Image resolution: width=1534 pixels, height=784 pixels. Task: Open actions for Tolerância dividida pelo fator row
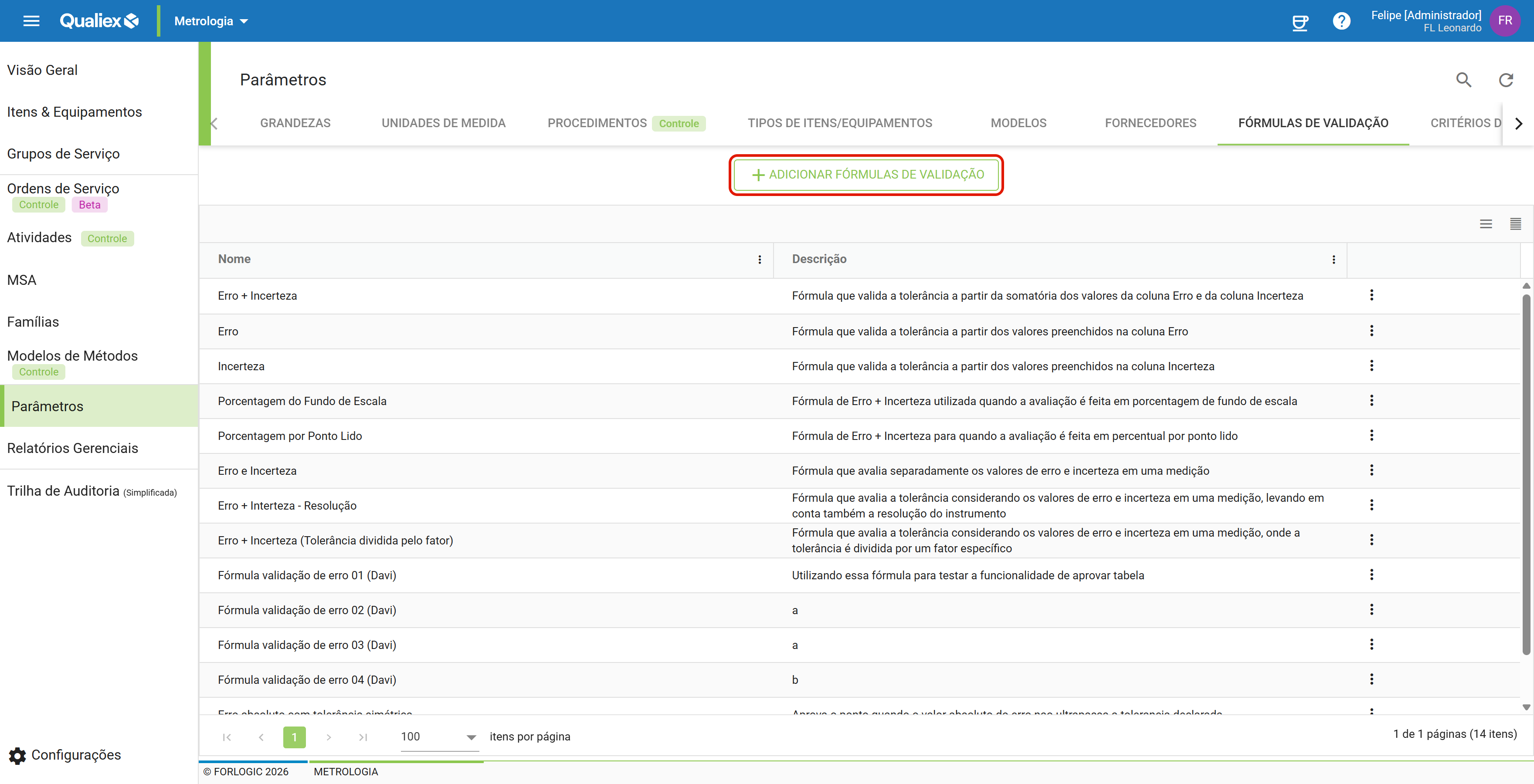click(1371, 540)
